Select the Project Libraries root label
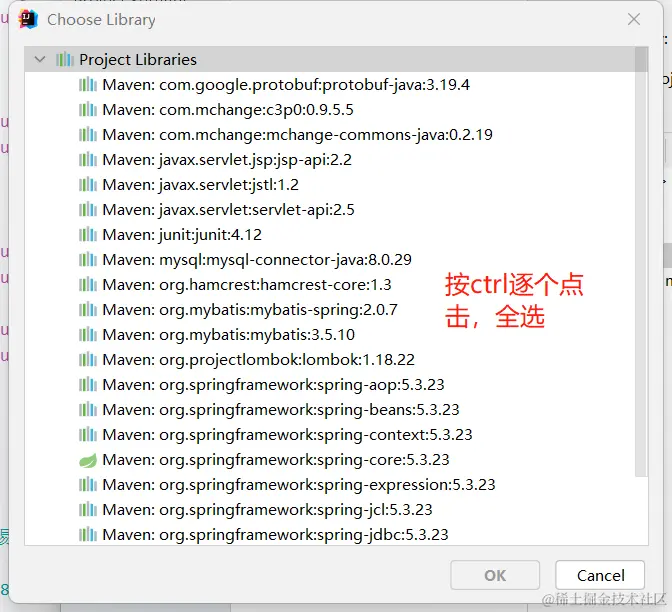The height and width of the screenshot is (612, 672). pyautogui.click(x=138, y=60)
